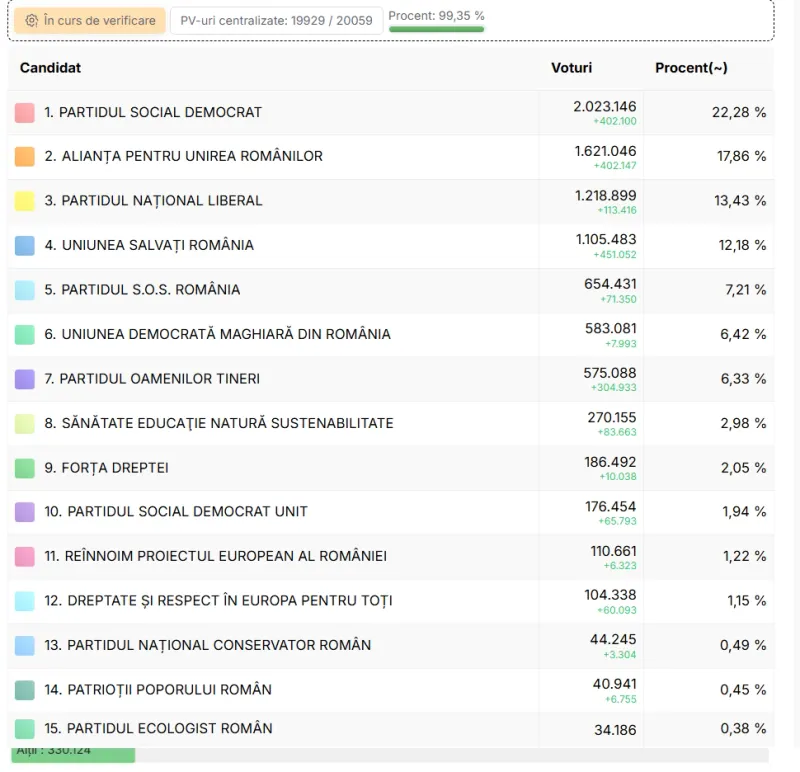The image size is (800, 772).
Task: Click the percentage 17,86 %
Action: pos(742,156)
